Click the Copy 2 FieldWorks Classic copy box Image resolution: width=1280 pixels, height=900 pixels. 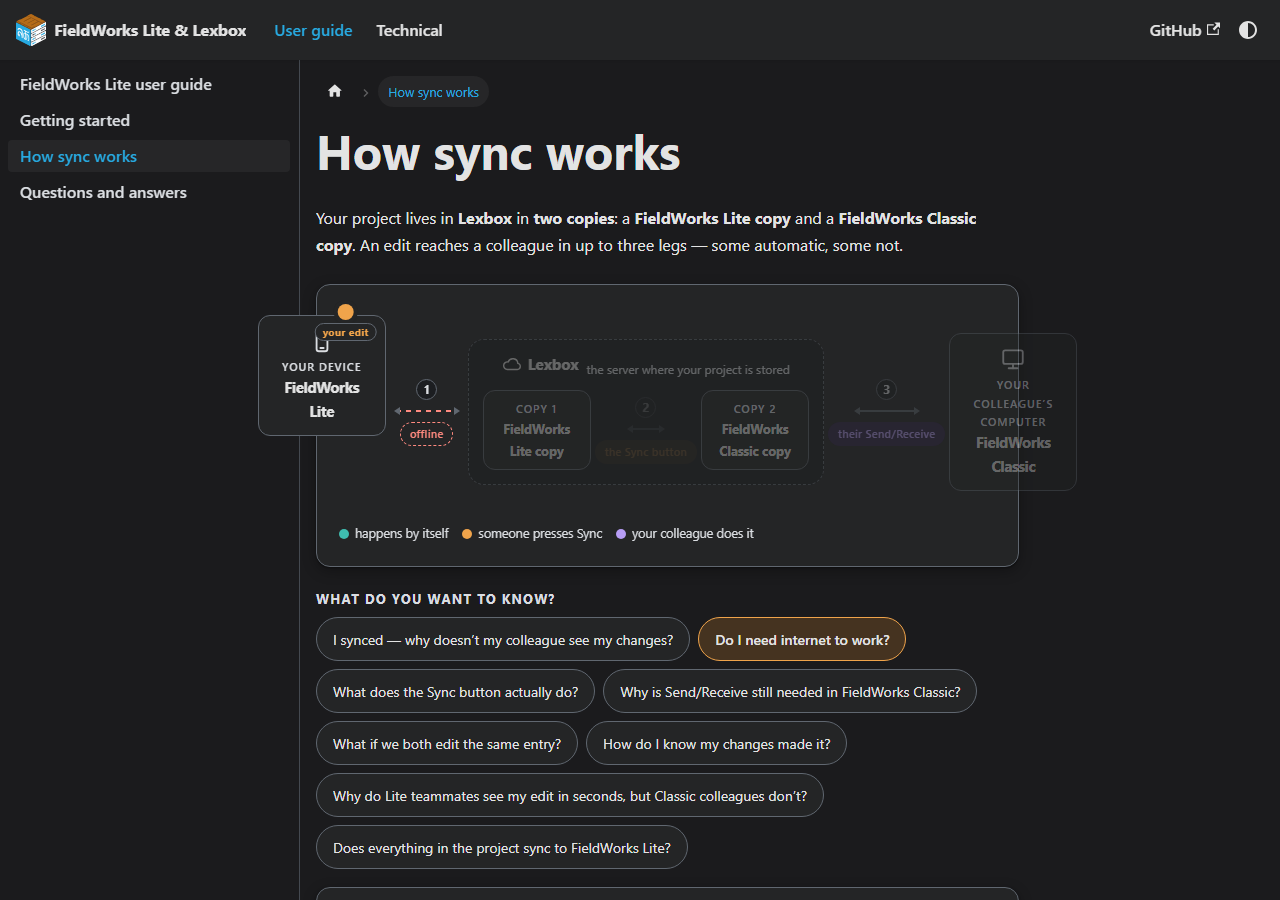755,430
